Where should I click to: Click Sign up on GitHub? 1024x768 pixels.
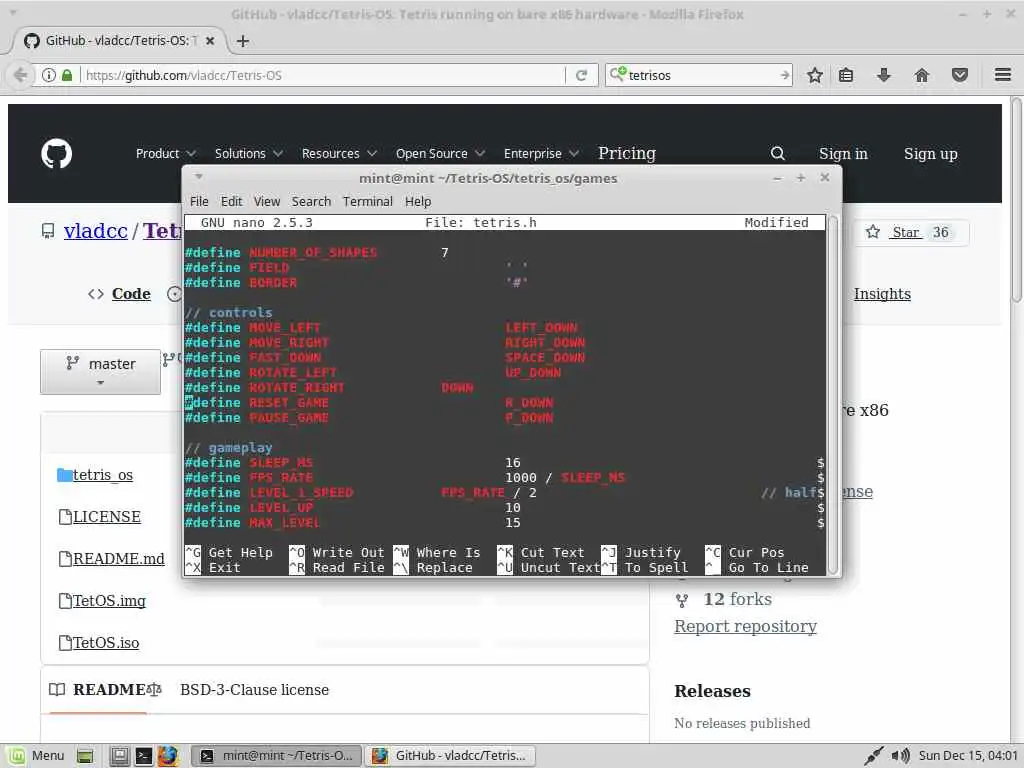[931, 153]
